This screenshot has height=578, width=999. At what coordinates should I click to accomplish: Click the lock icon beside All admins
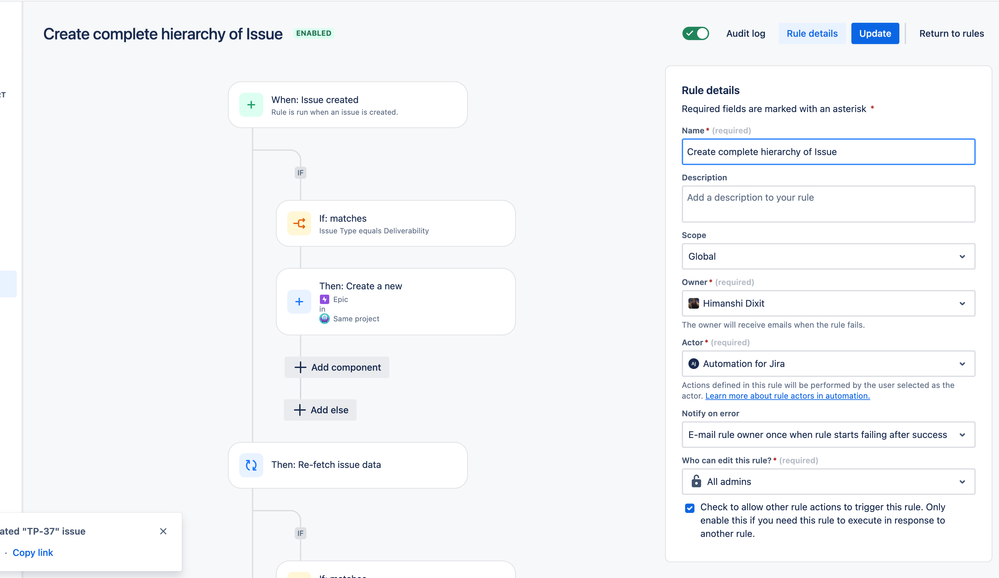click(x=696, y=481)
